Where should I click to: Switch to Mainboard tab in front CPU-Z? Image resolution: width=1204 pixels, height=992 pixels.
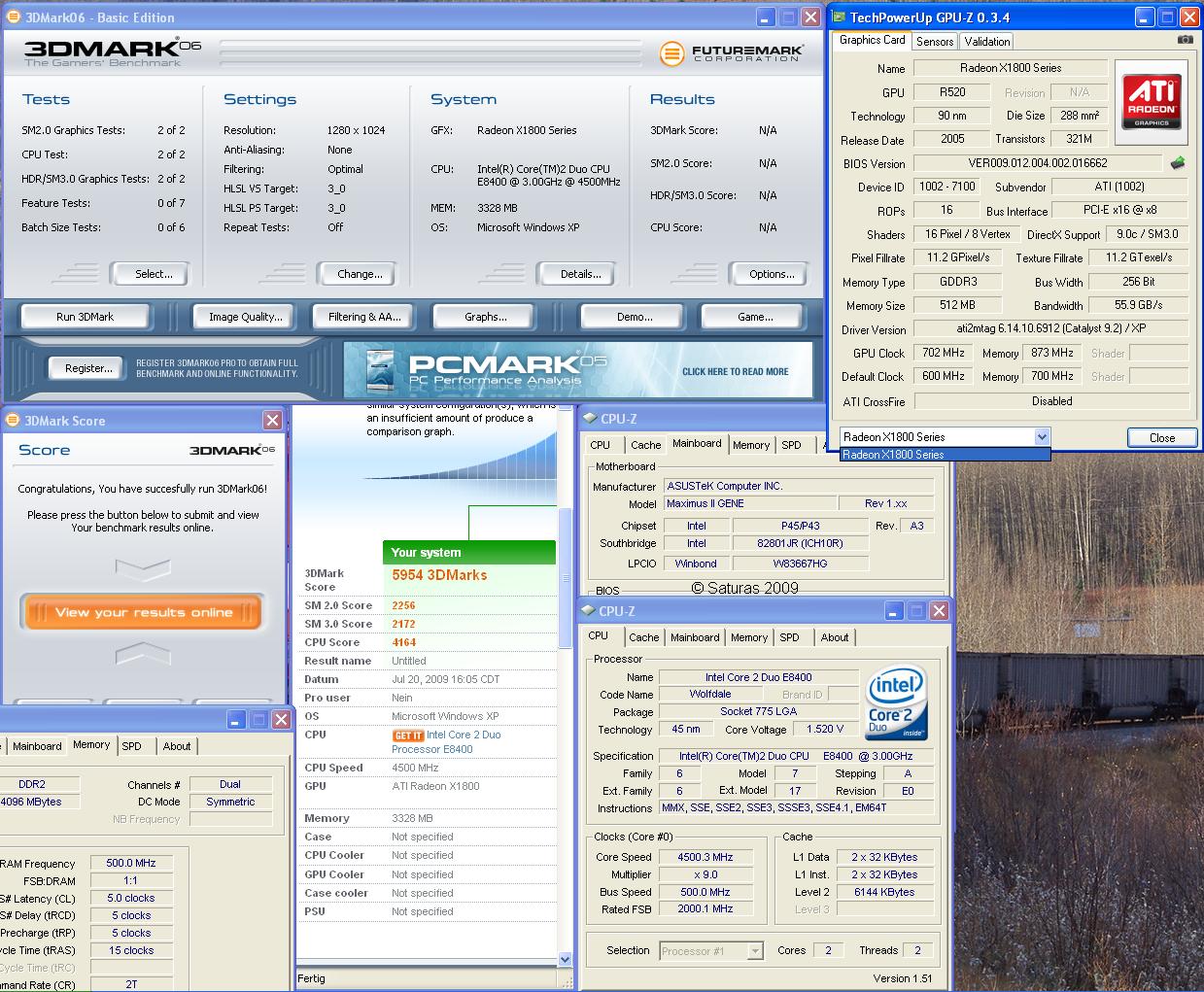(695, 637)
